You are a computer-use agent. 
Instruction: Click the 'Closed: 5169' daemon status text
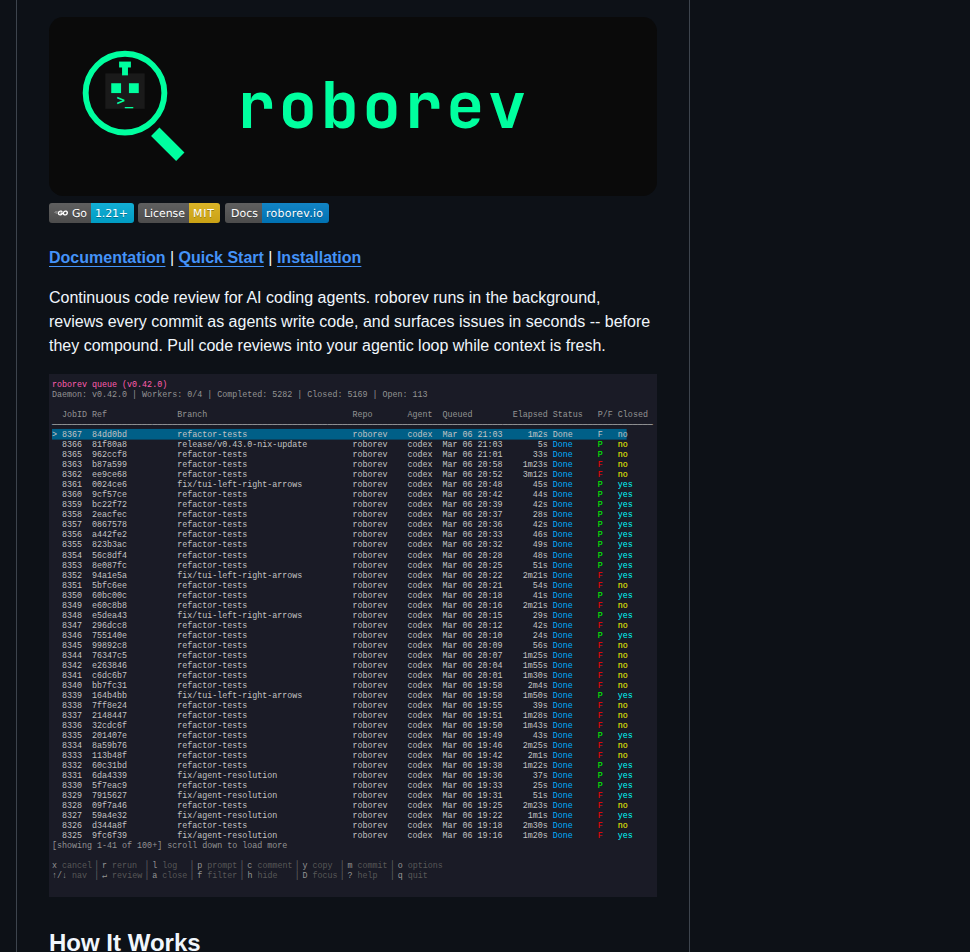tap(337, 394)
